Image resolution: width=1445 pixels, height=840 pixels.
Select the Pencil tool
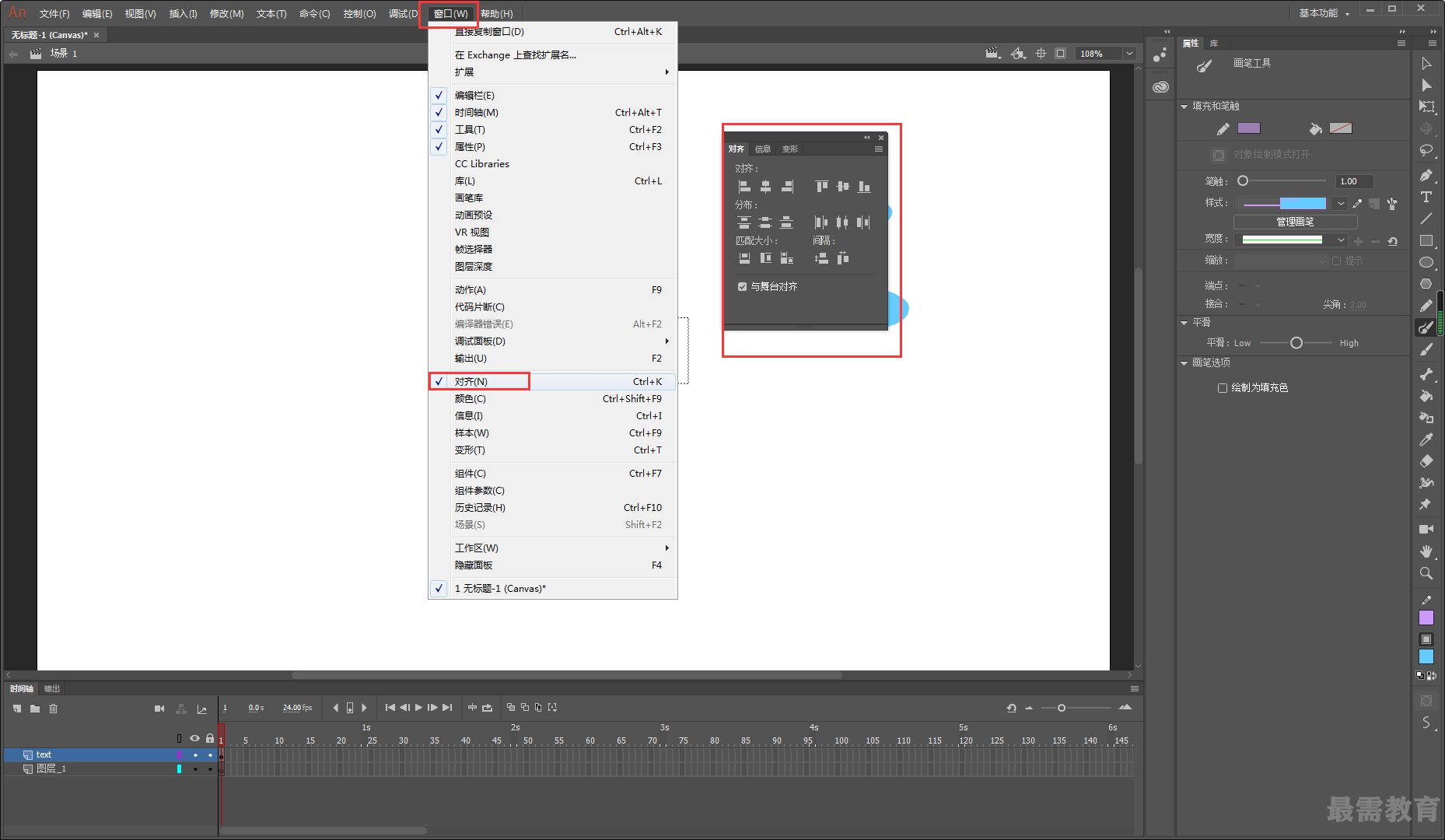pos(1426,306)
